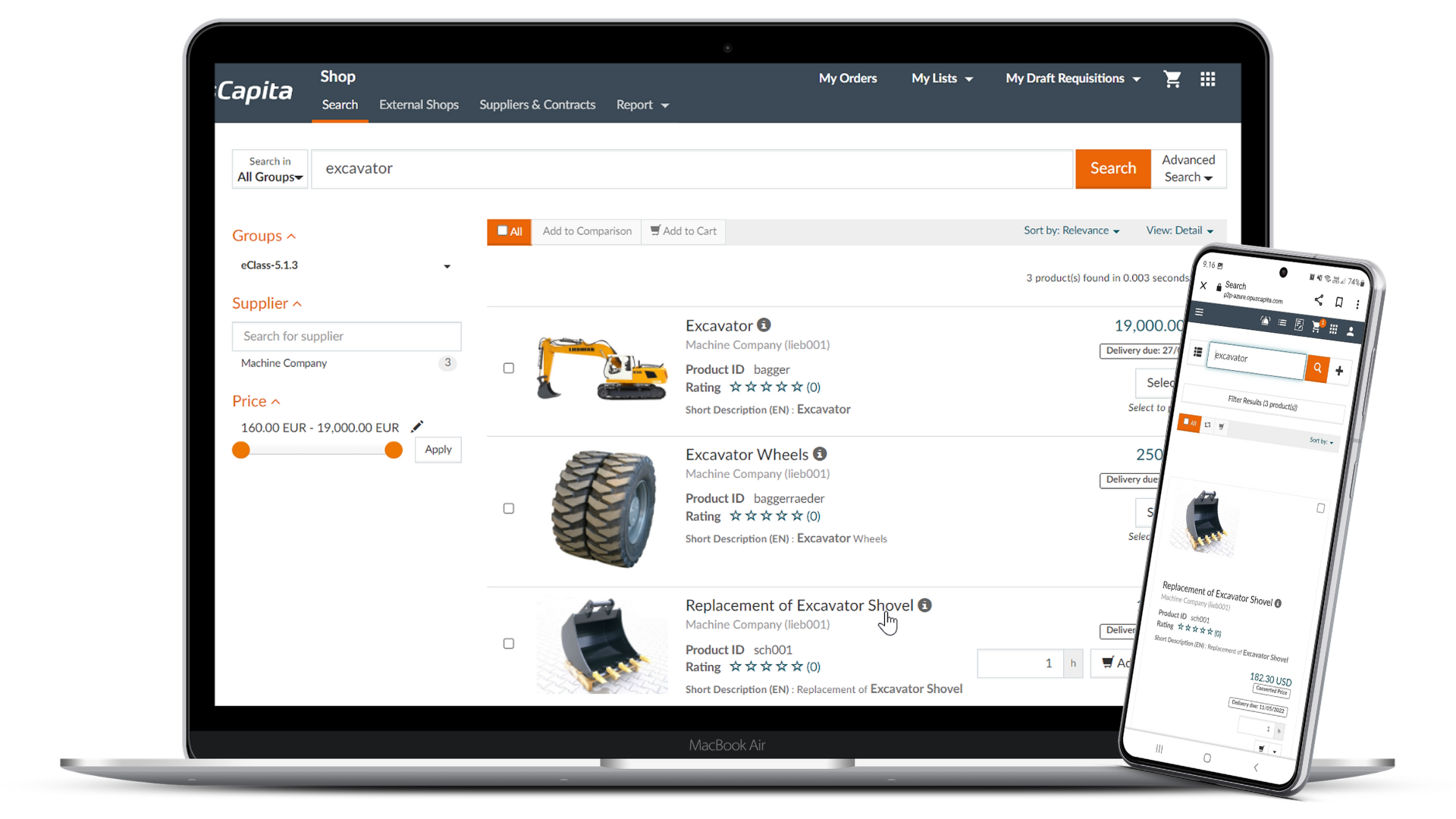
Task: Open the Advanced Search dropdown
Action: click(1188, 168)
